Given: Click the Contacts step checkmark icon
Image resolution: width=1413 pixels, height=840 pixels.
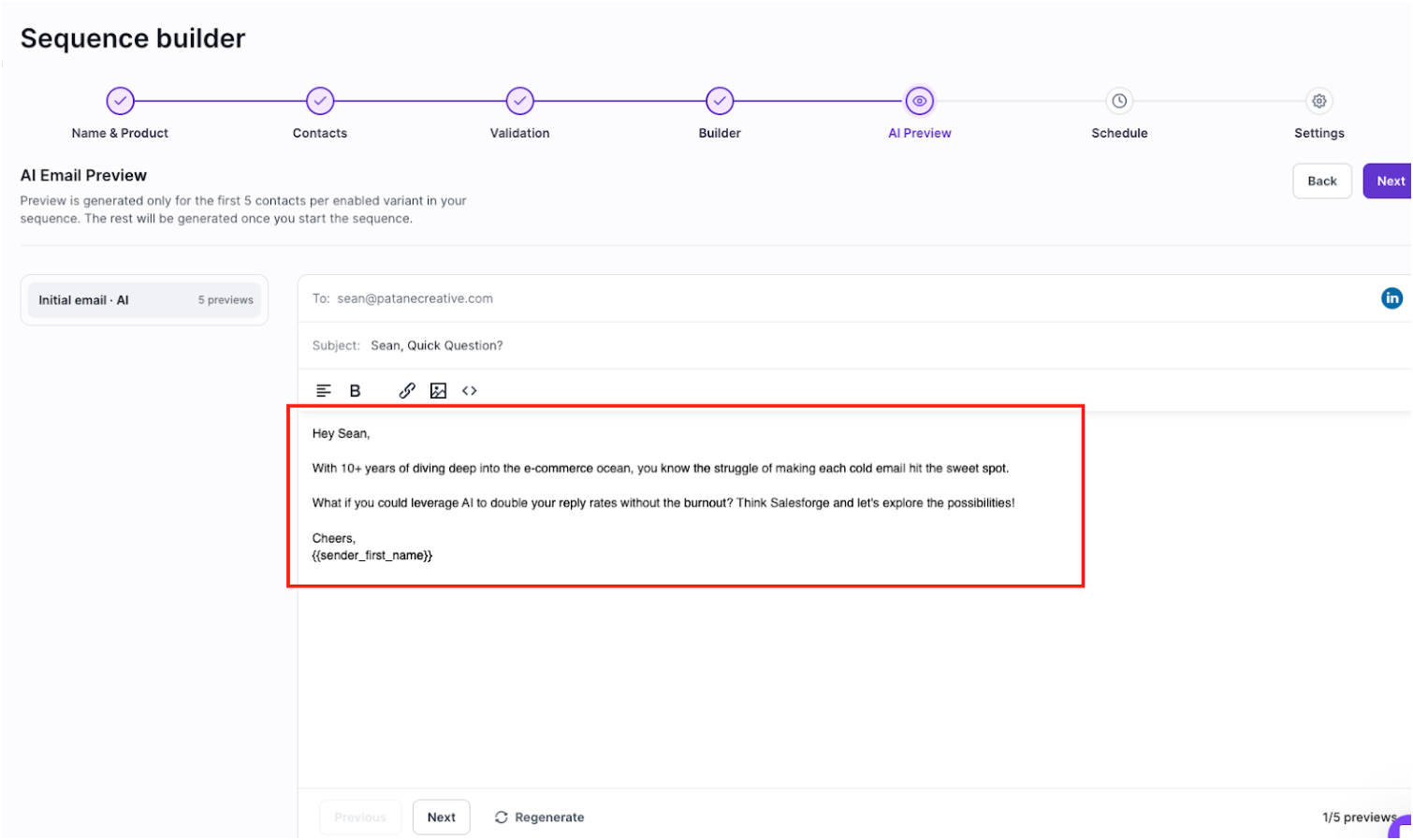Looking at the screenshot, I should tap(320, 100).
